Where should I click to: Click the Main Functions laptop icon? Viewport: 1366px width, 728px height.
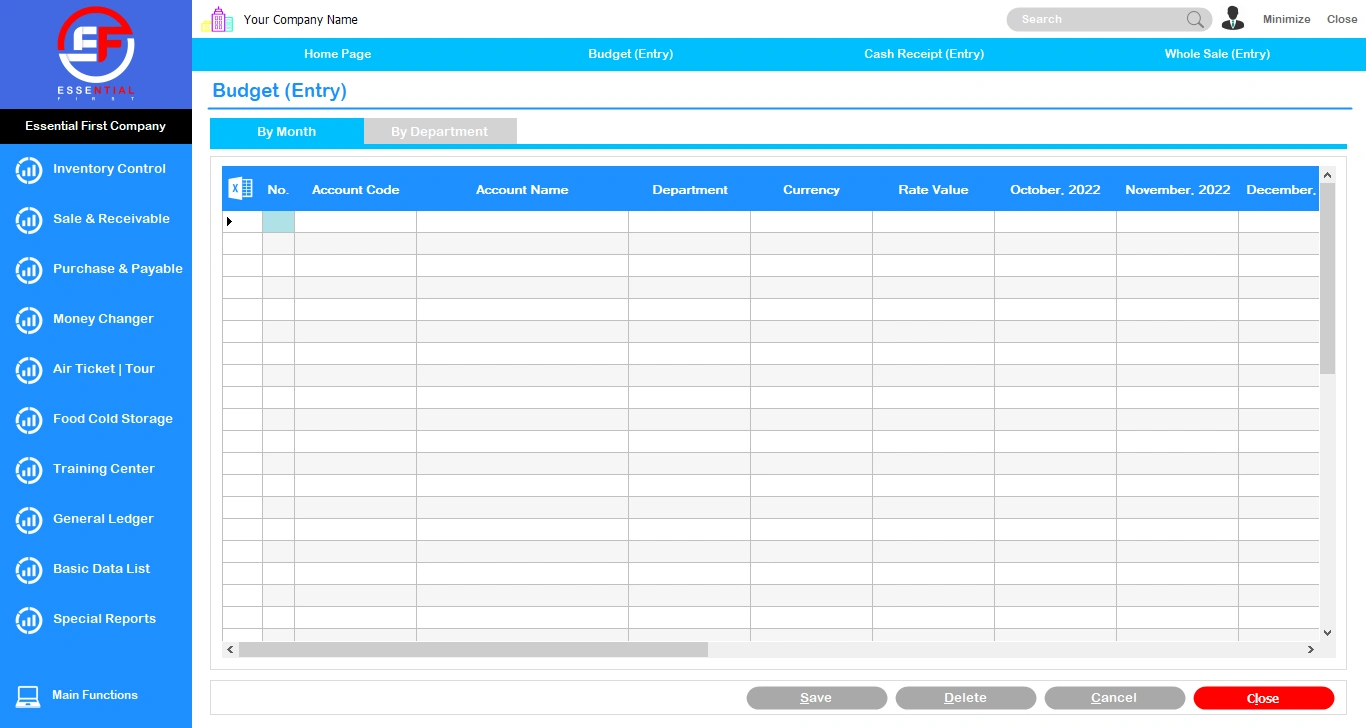(28, 696)
